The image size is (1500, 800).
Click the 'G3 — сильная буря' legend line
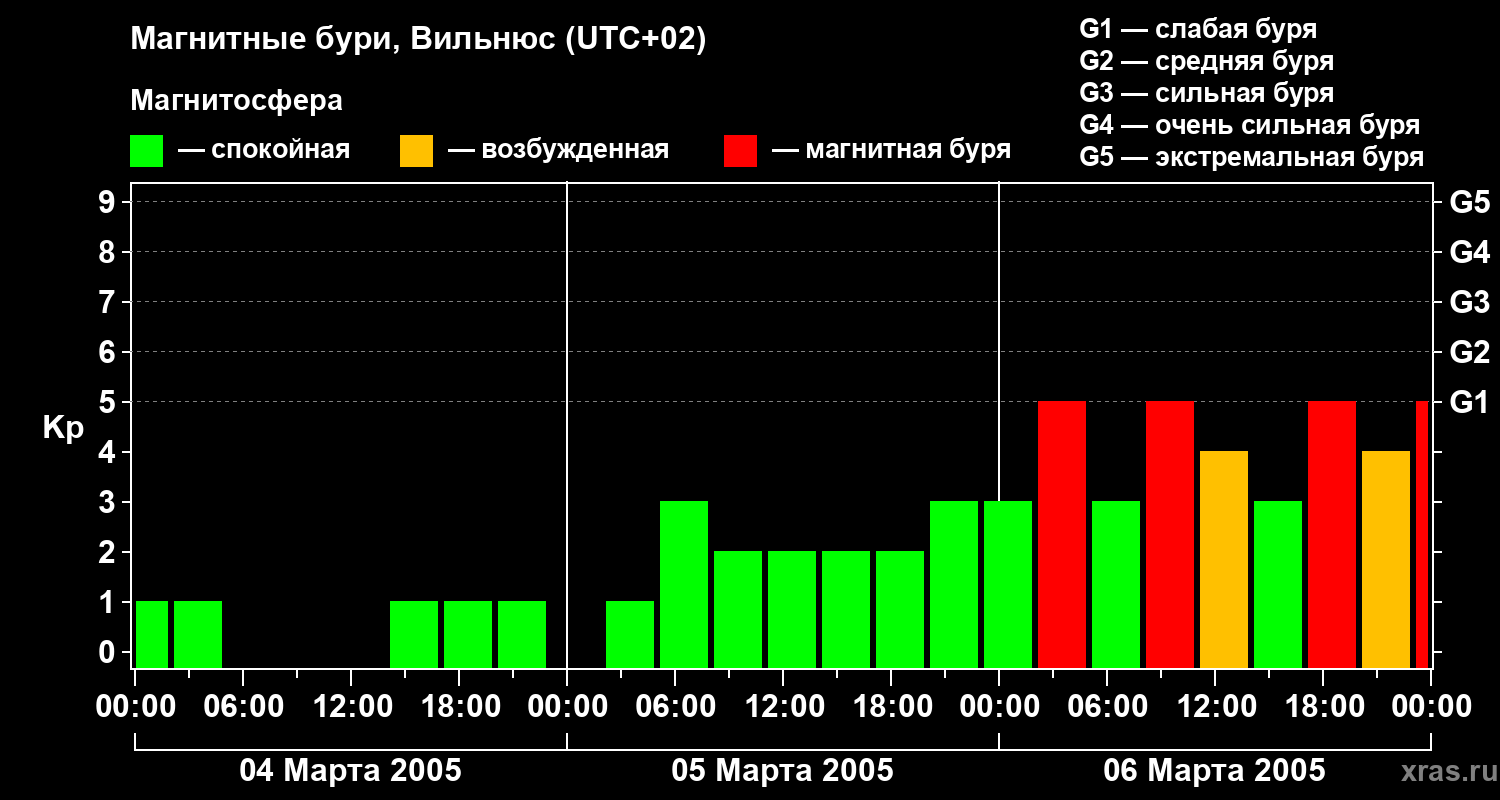1207,93
